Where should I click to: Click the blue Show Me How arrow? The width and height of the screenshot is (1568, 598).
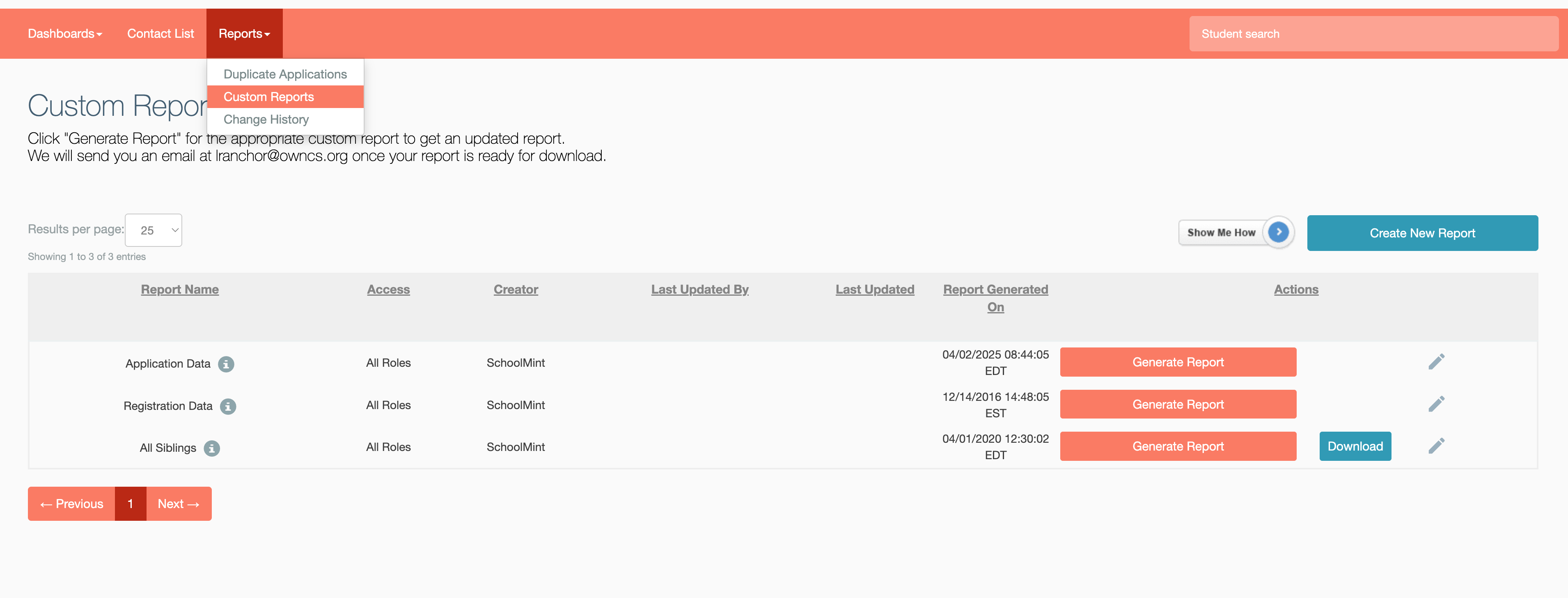coord(1278,232)
